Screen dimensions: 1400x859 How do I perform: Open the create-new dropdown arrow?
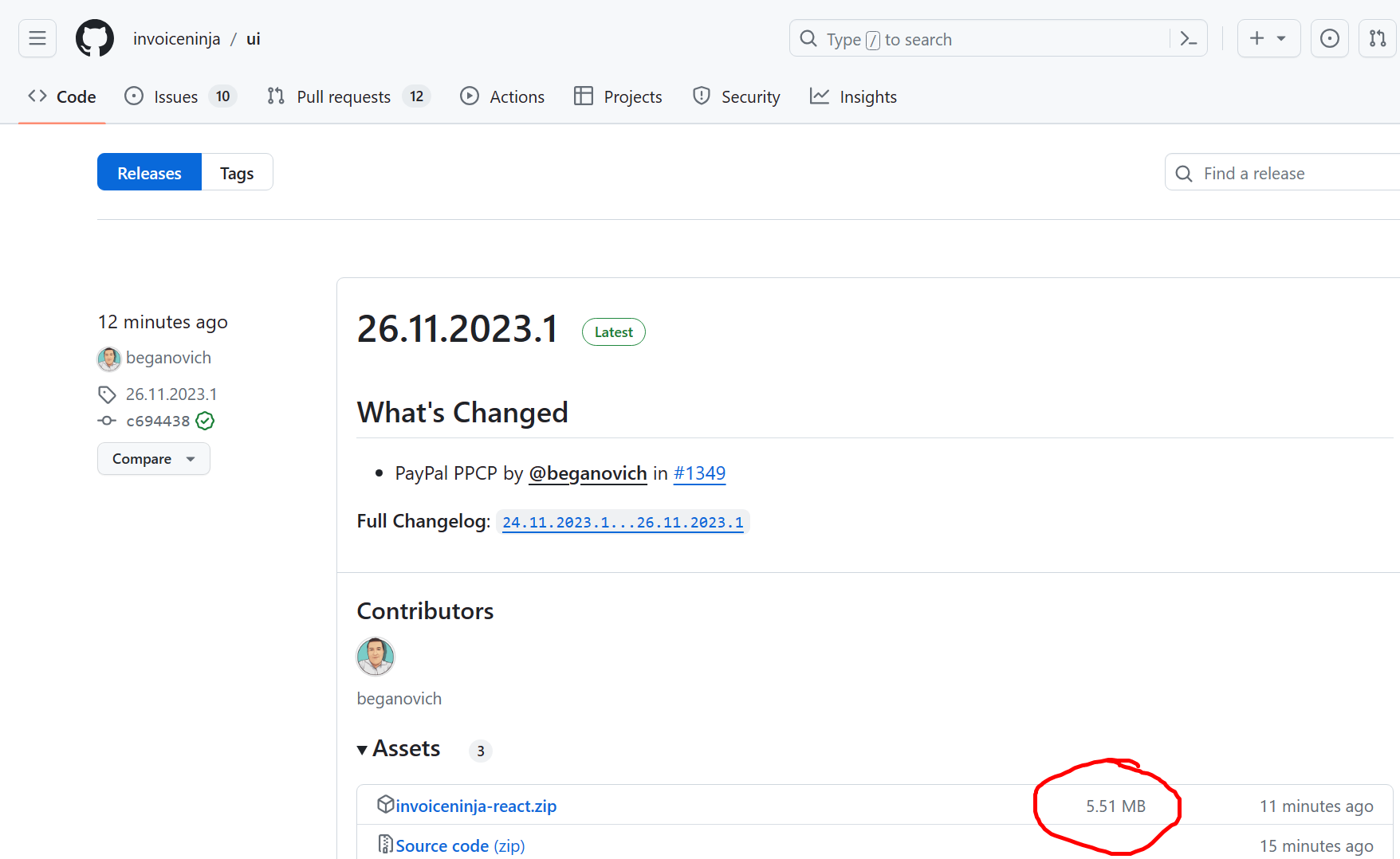pos(1281,38)
